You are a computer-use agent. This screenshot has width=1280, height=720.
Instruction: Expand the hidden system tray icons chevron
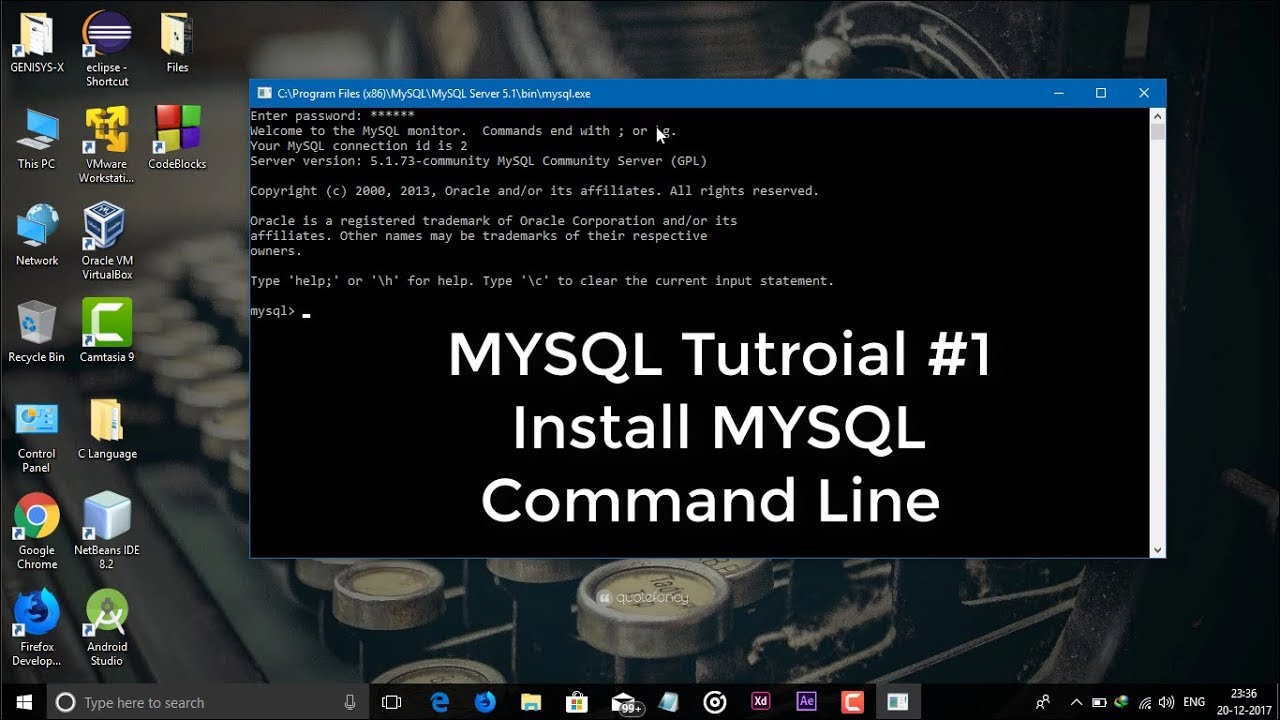[1076, 702]
